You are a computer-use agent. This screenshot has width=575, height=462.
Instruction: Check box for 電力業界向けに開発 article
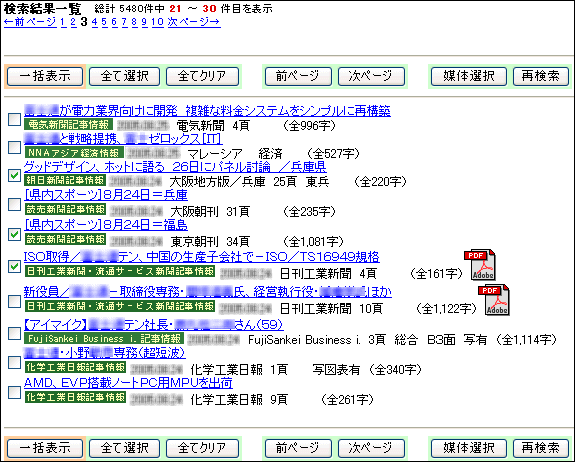click(14, 119)
